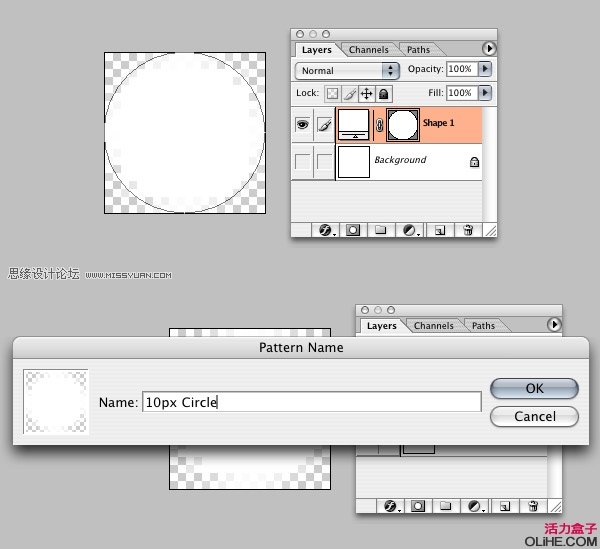This screenshot has height=549, width=600.
Task: Open upper Layers panel flyout menu
Action: [x=489, y=49]
